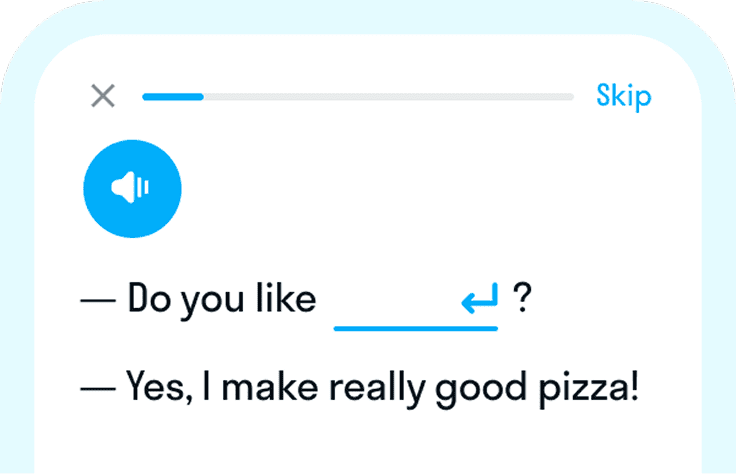Tap the word 'you' in the question
Viewport: 736px width, 474px height.
click(213, 302)
